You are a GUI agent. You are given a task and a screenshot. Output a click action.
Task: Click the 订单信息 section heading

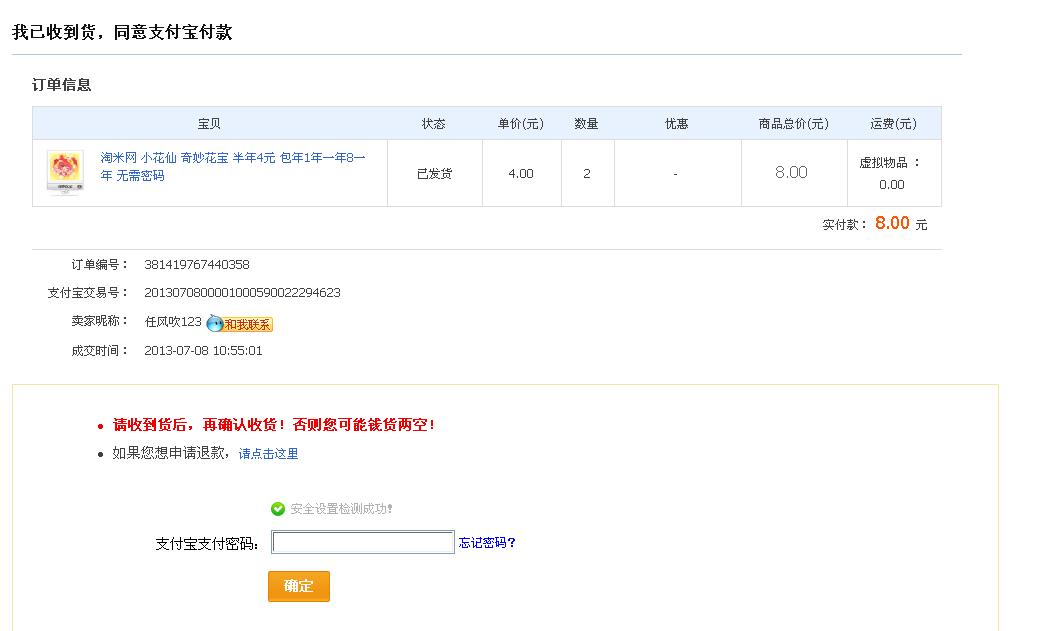coord(61,84)
